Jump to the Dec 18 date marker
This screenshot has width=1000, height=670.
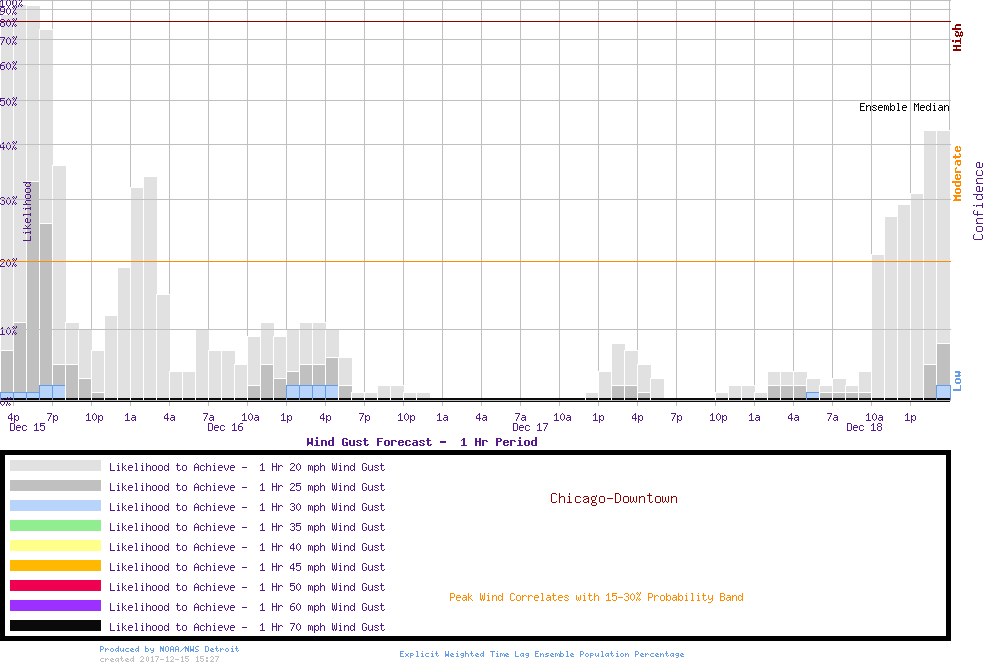[864, 427]
